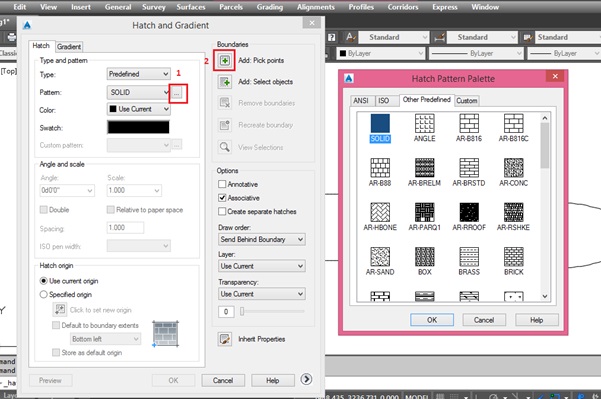This screenshot has width=601, height=399.
Task: Click the Add: Select objects icon
Action: 225,82
